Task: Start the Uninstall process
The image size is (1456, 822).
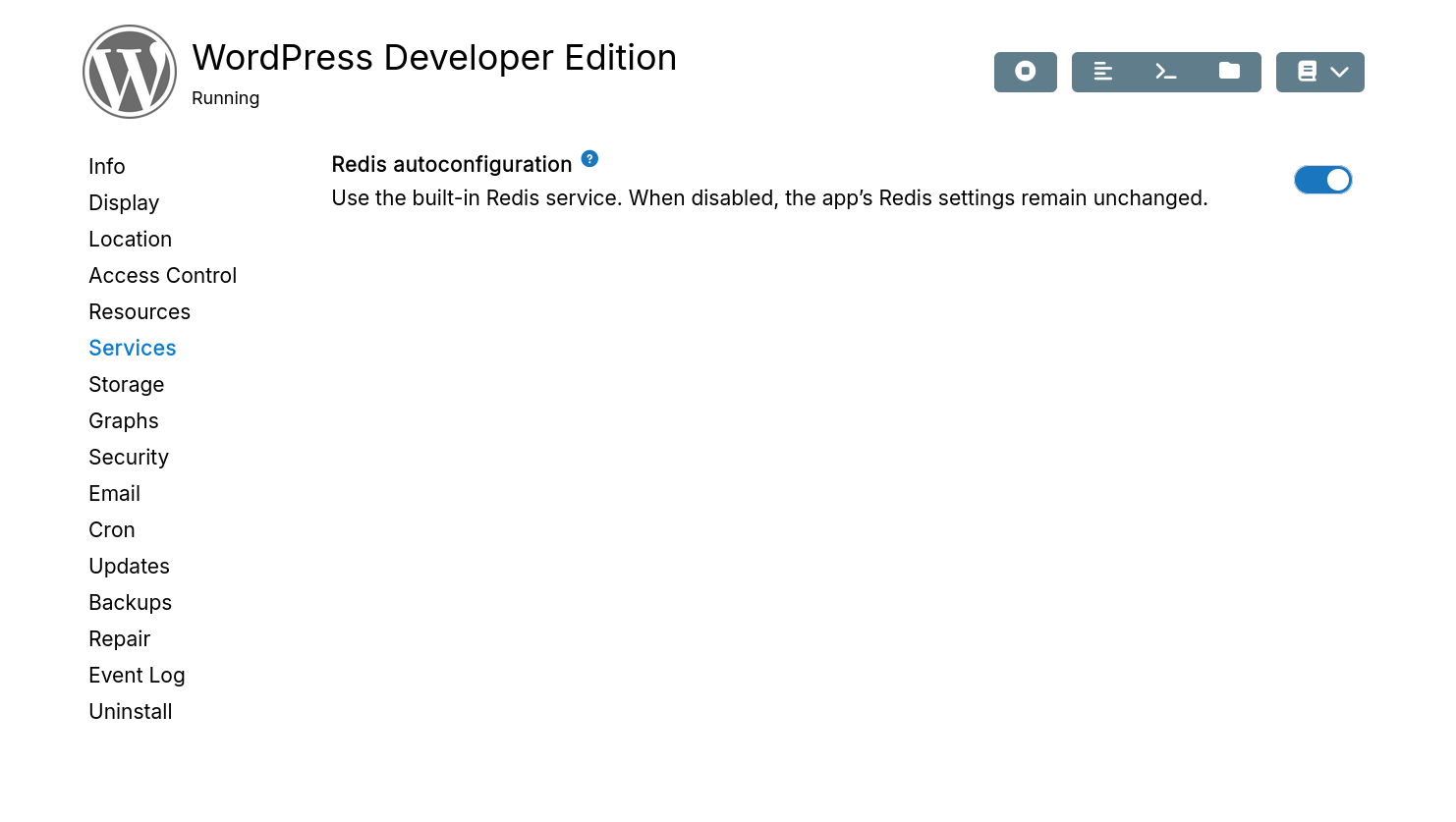Action: [130, 711]
